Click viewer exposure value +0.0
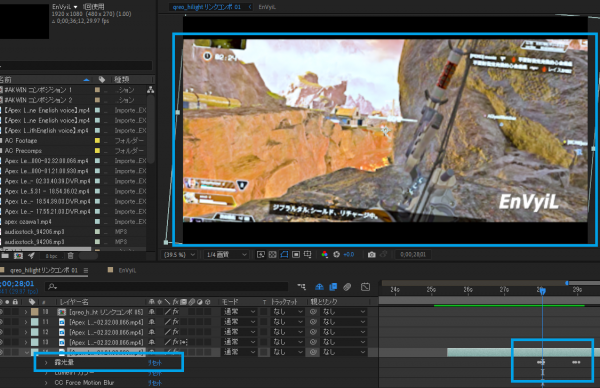 click(x=349, y=254)
